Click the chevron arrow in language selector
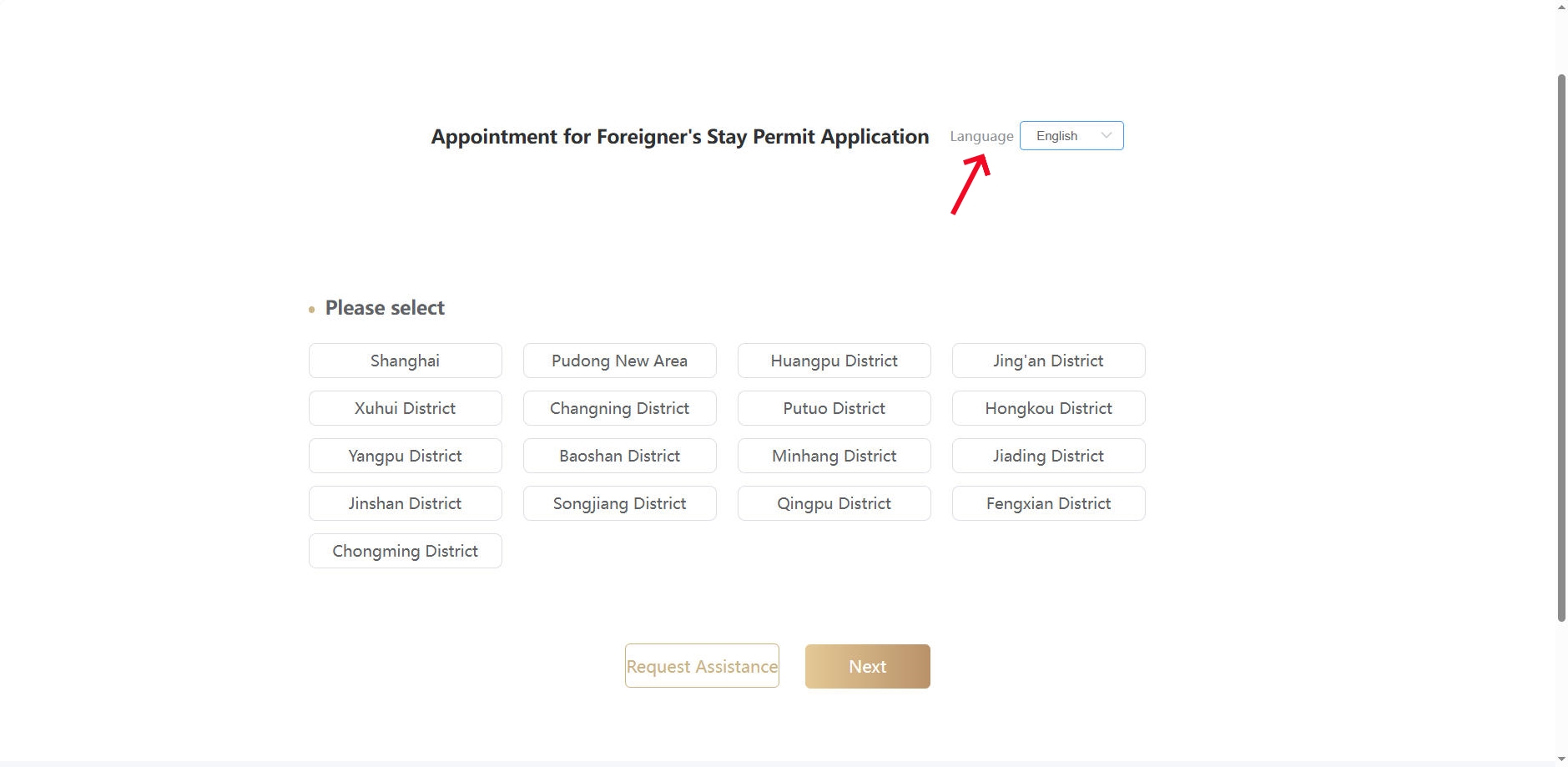This screenshot has width=1568, height=767. pos(1107,135)
